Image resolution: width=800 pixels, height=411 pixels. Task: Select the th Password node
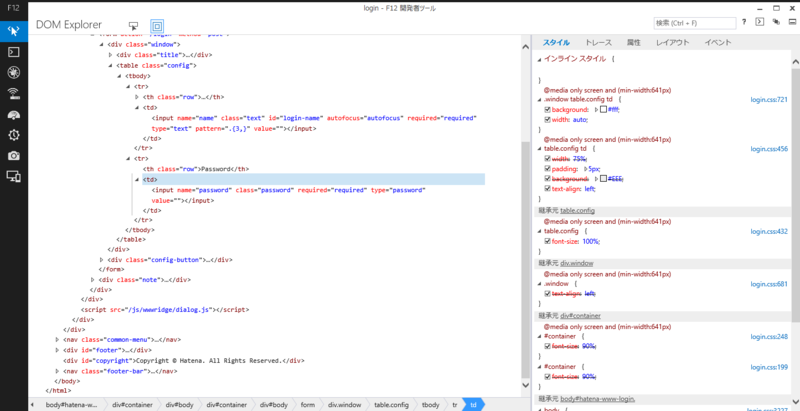(195, 169)
